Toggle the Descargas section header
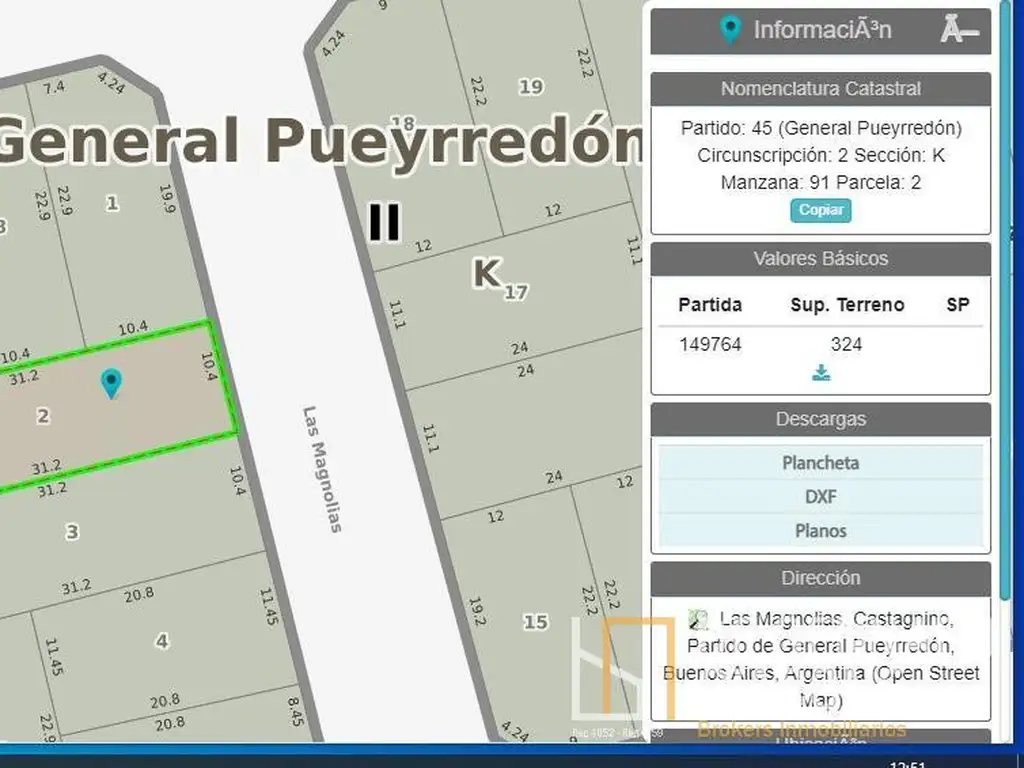The image size is (1024, 768). [x=820, y=419]
